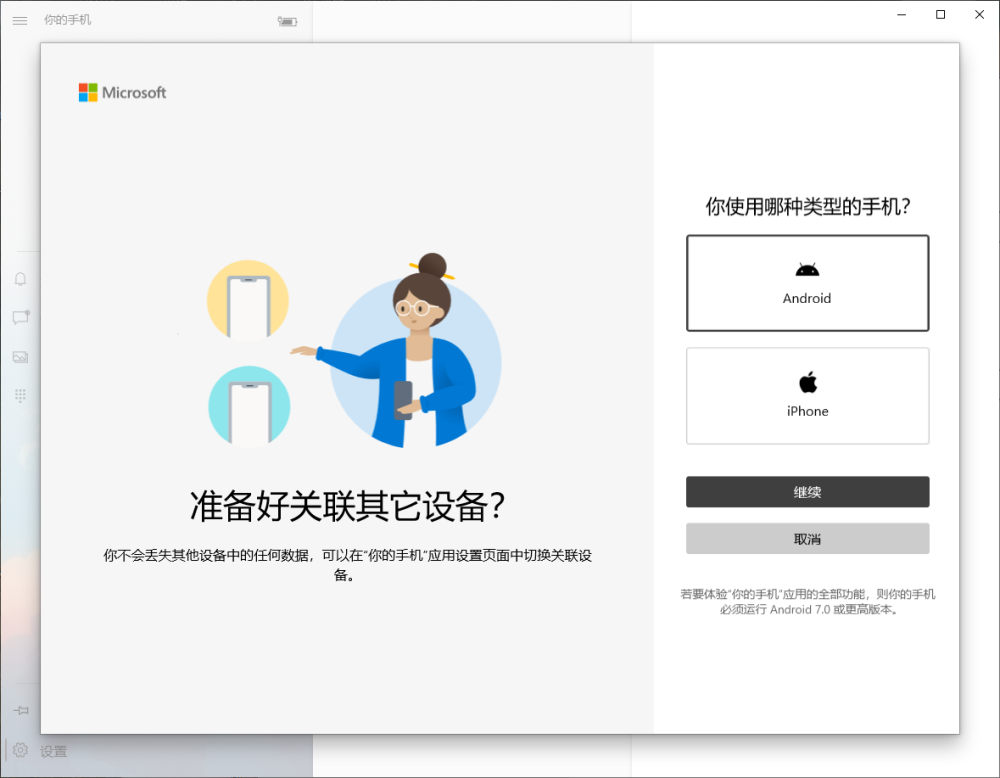Minimize the Your Phone window
Viewport: 1000px width, 778px height.
coord(902,15)
